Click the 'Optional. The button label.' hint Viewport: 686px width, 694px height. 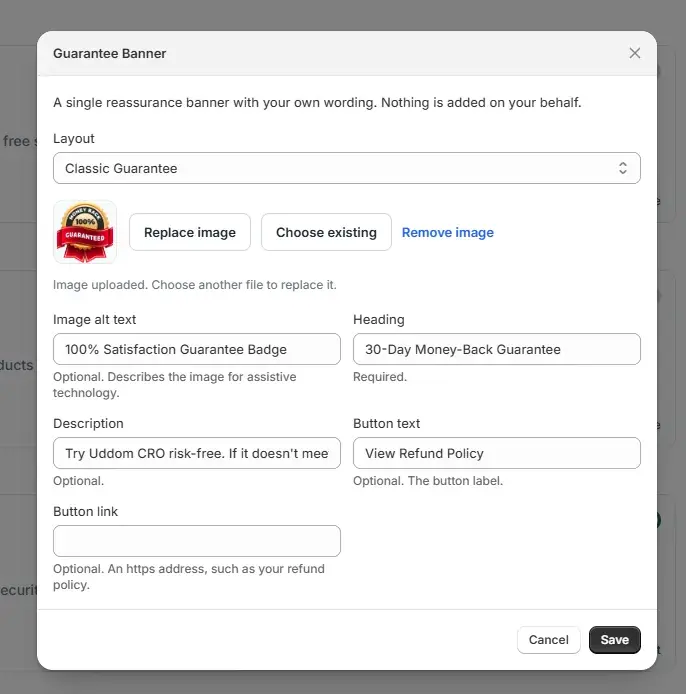coord(428,481)
